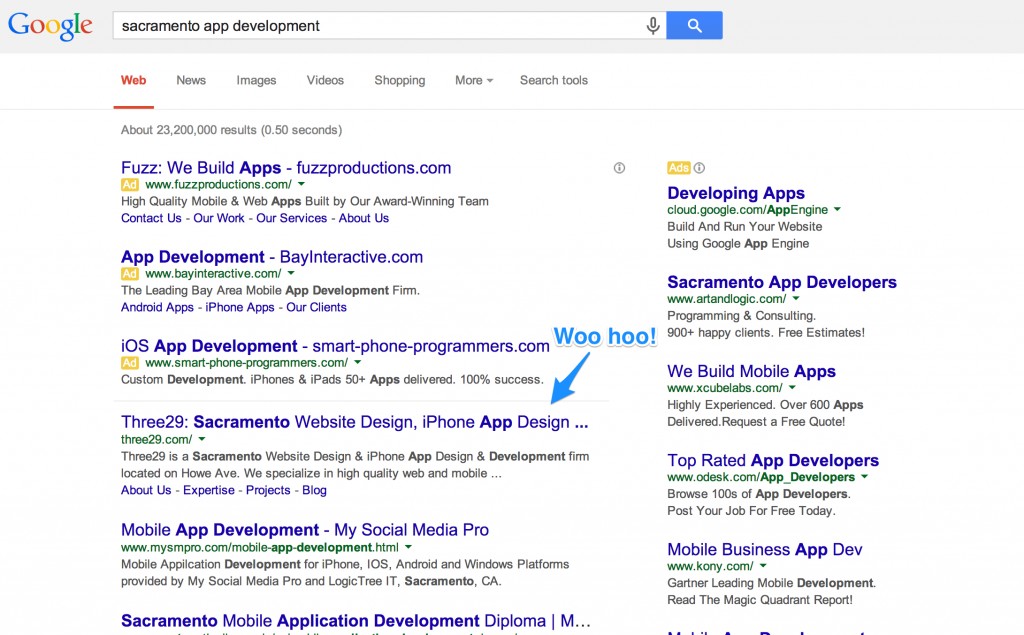Switch to the Images tab
Screen dimensions: 1024x635
point(256,80)
